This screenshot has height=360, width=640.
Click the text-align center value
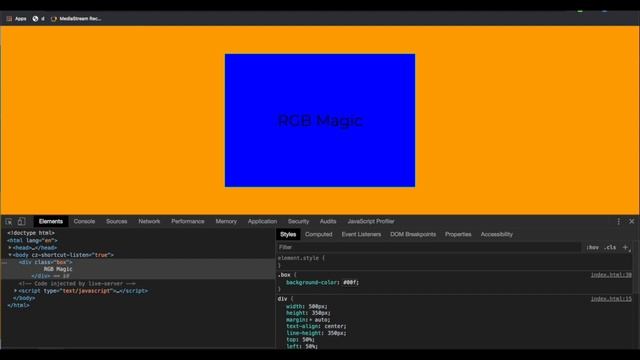click(334, 327)
